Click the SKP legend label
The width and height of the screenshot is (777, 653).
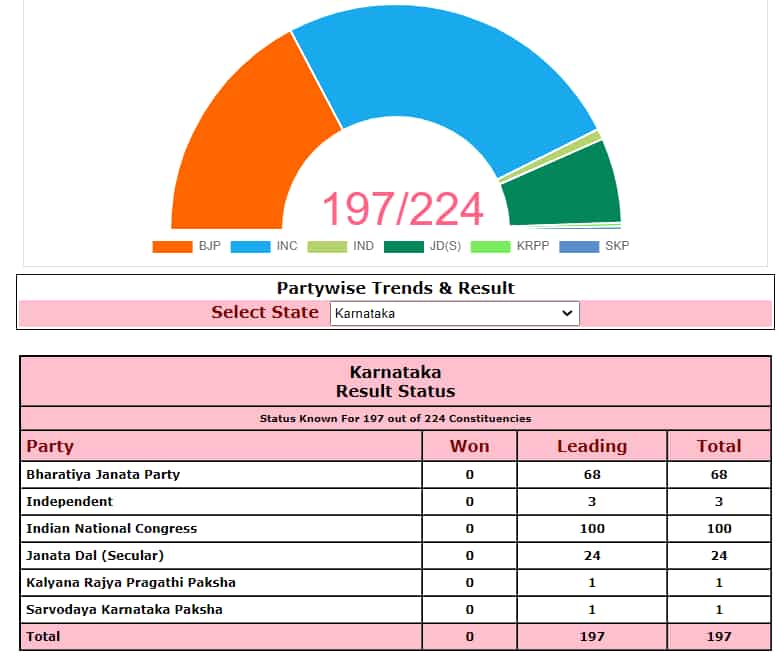point(617,246)
